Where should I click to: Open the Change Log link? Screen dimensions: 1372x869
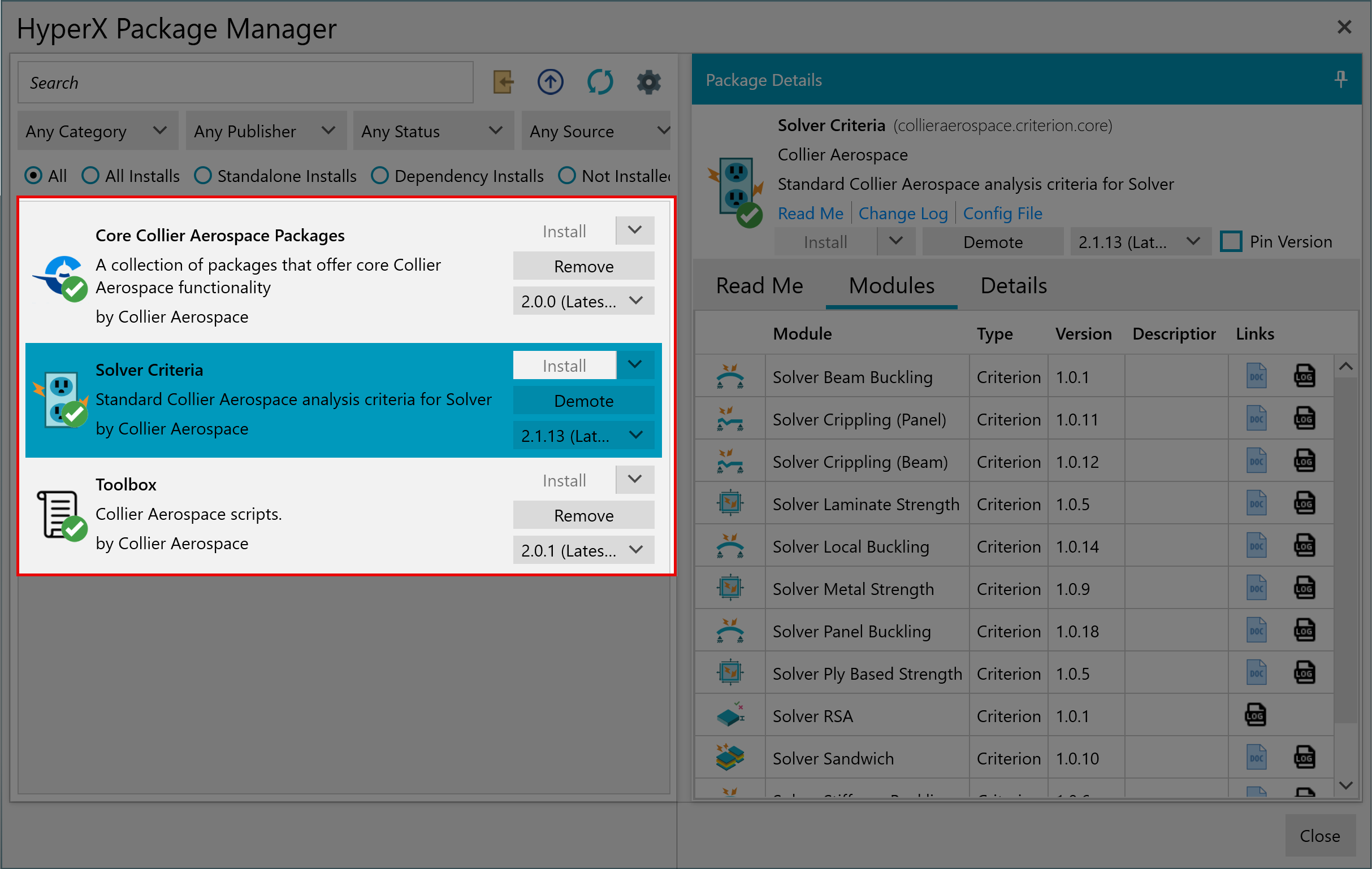pyautogui.click(x=903, y=214)
